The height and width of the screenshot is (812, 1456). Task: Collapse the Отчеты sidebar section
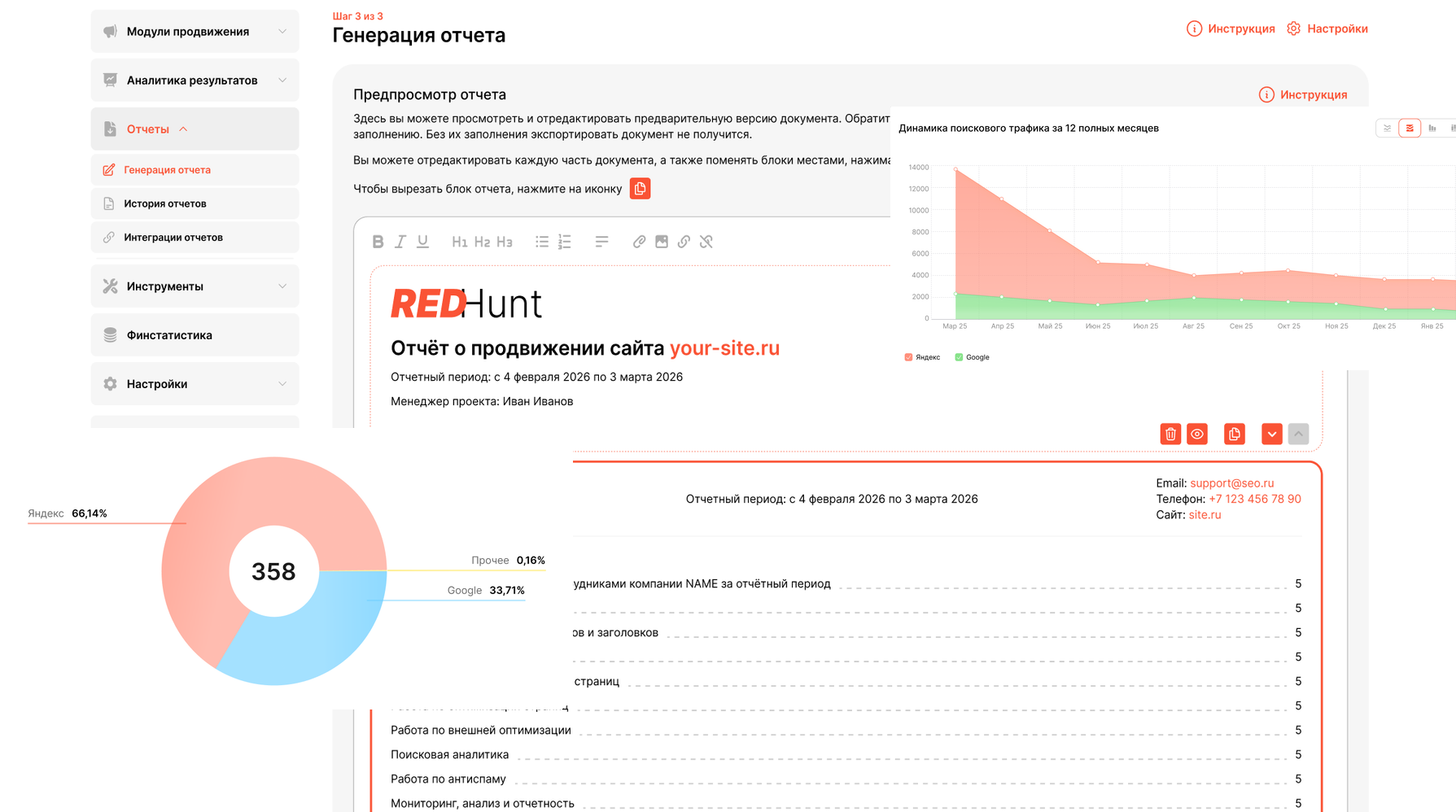click(x=195, y=129)
